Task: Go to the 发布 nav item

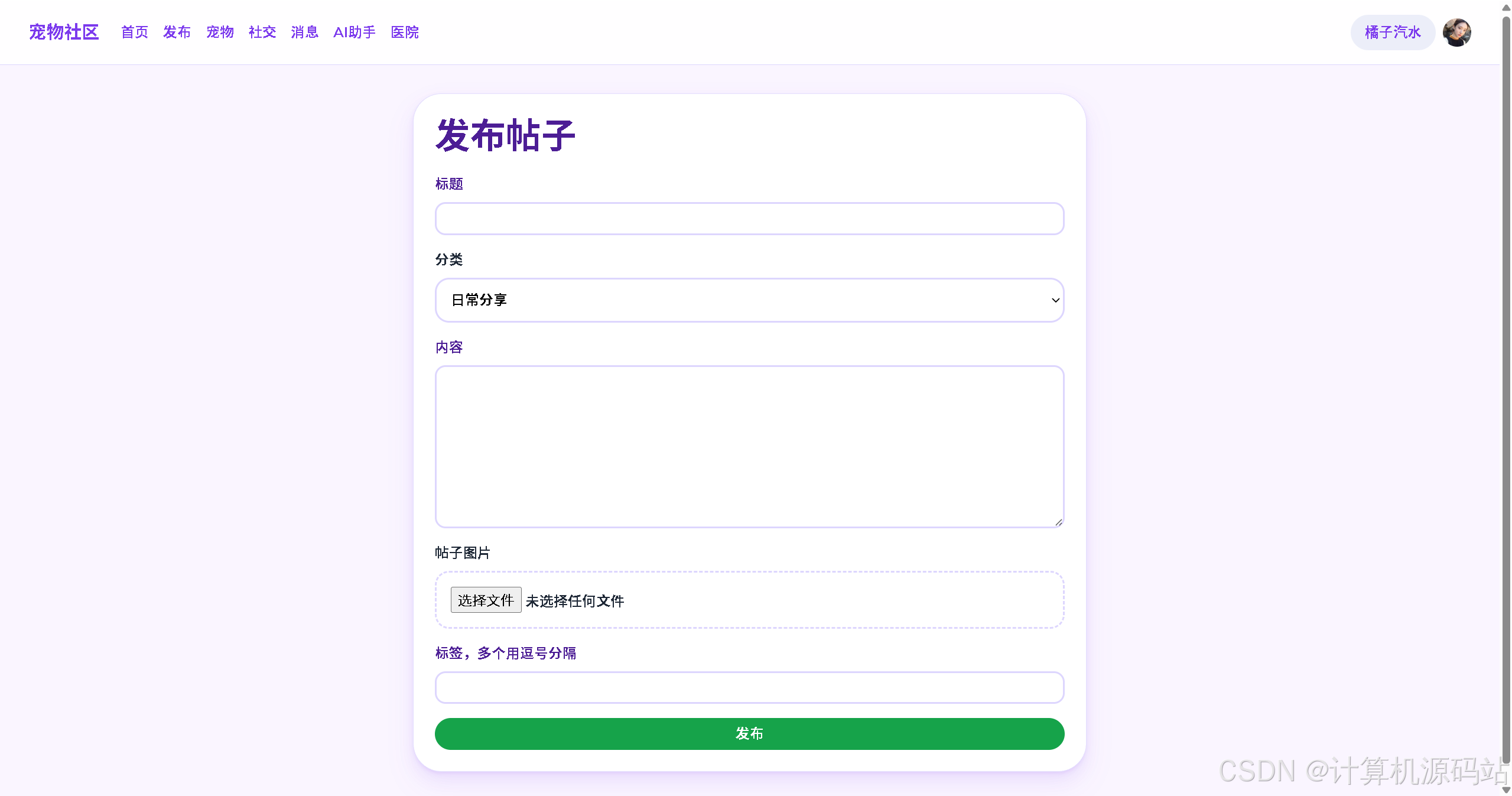Action: [177, 32]
